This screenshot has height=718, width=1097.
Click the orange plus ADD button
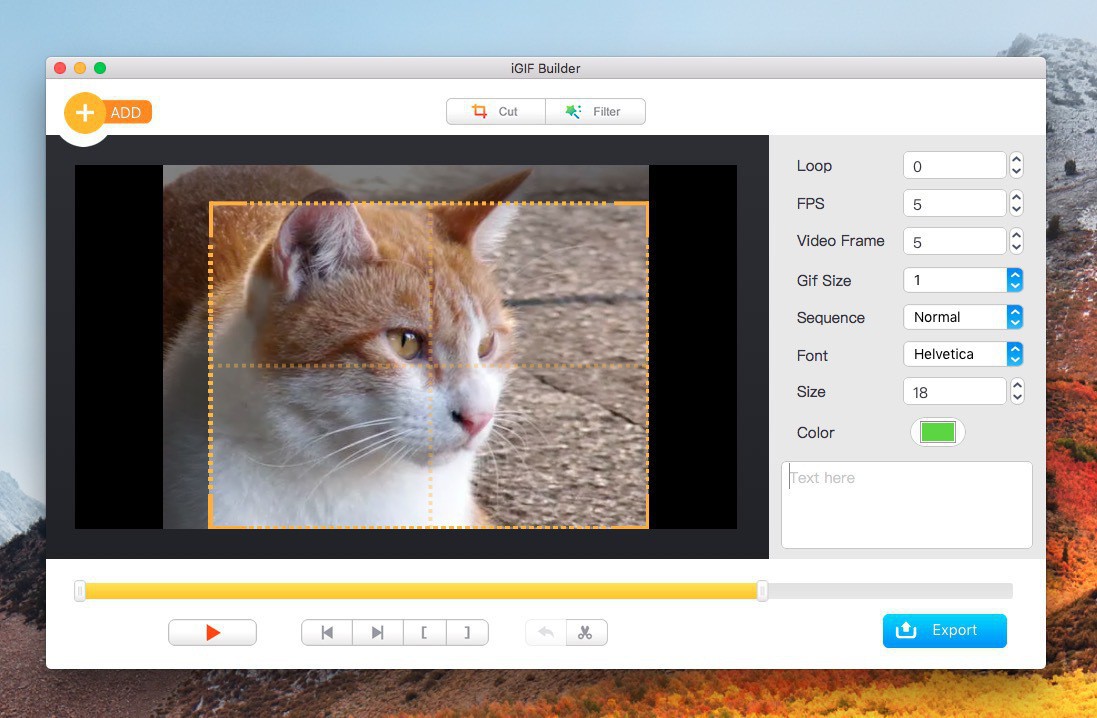[86, 113]
